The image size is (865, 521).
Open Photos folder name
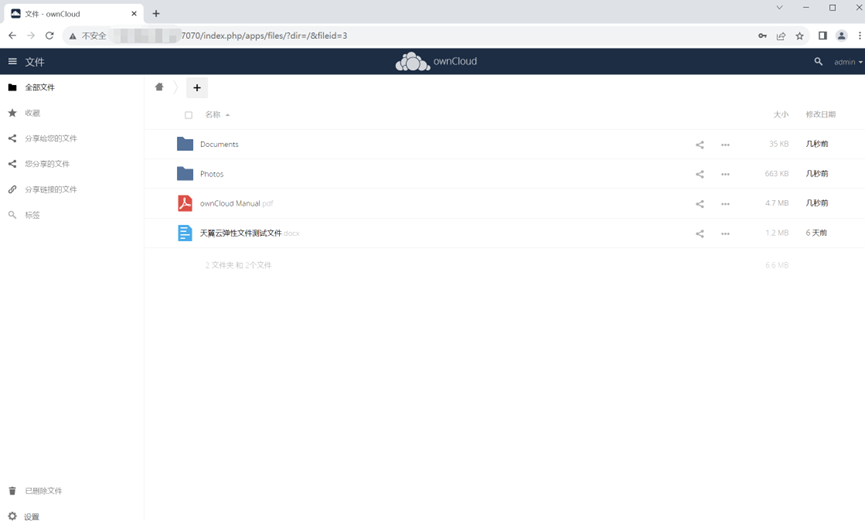[x=212, y=173]
